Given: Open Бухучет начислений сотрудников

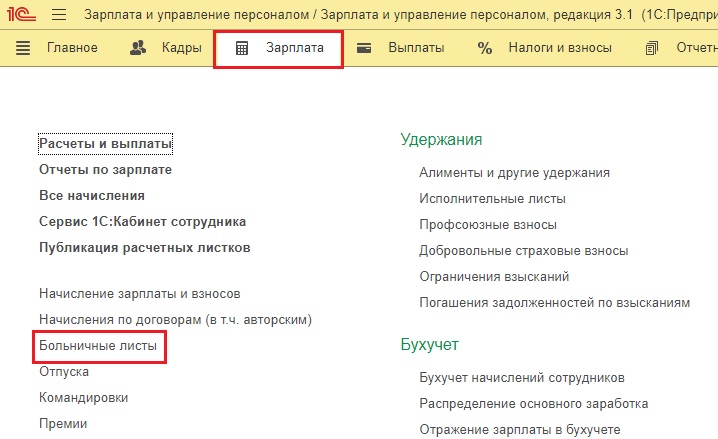Looking at the screenshot, I should click(522, 378).
